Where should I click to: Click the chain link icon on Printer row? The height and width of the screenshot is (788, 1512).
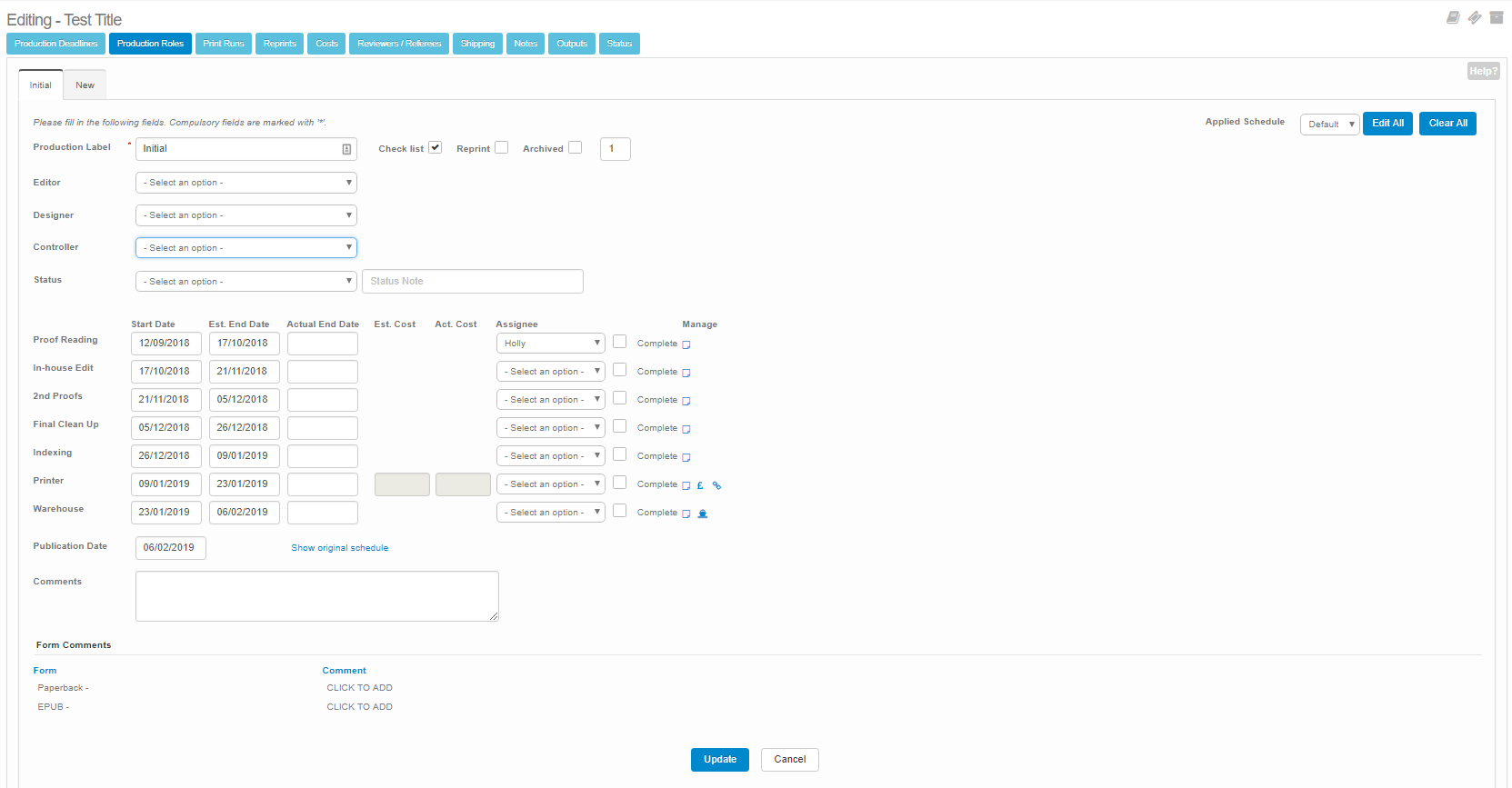point(716,485)
